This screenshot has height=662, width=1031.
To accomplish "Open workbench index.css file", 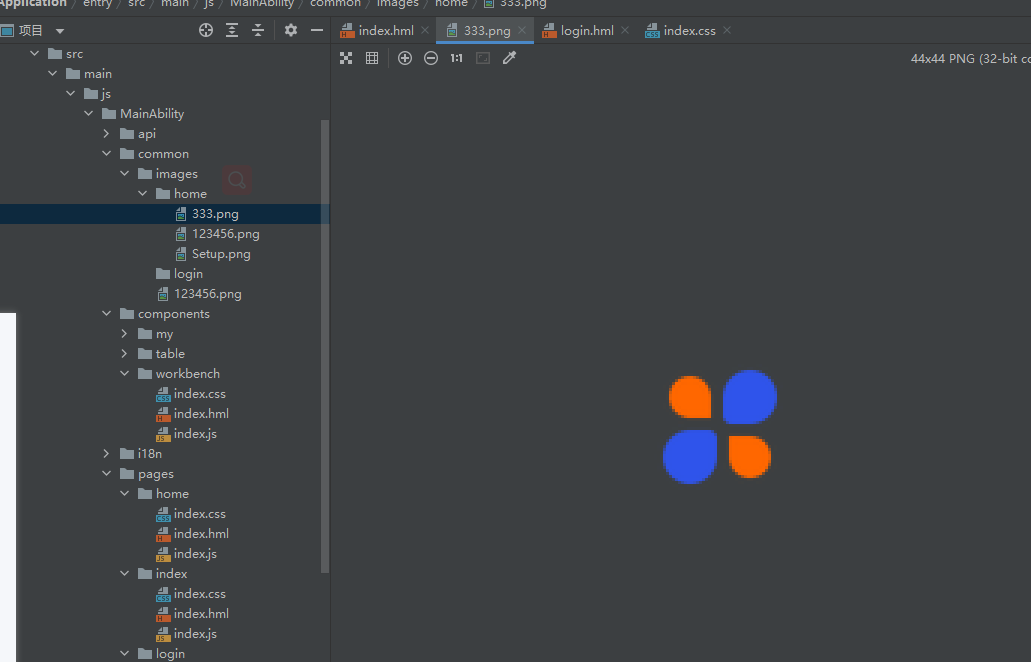I will click(191, 394).
